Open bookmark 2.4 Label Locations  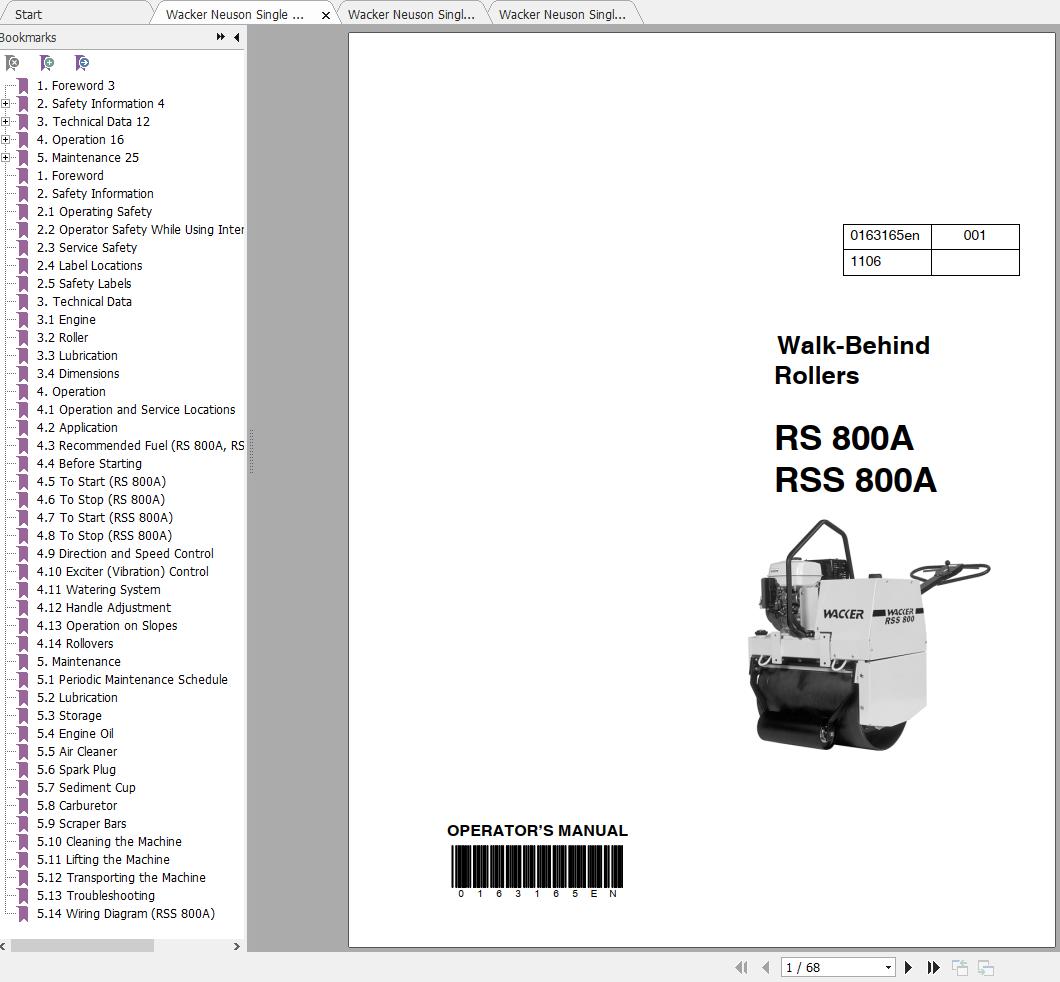[89, 266]
